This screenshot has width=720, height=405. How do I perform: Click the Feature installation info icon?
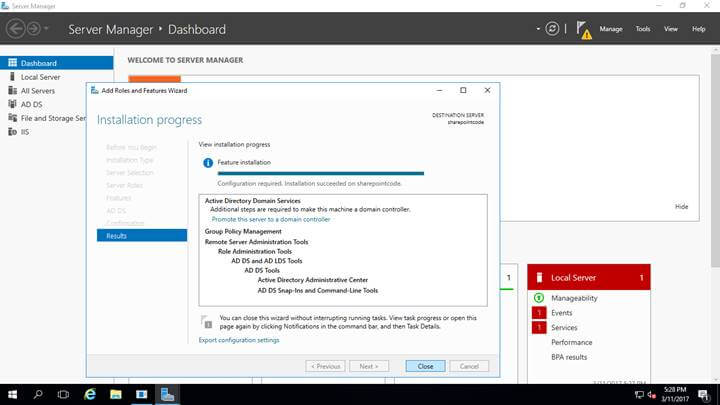point(208,163)
